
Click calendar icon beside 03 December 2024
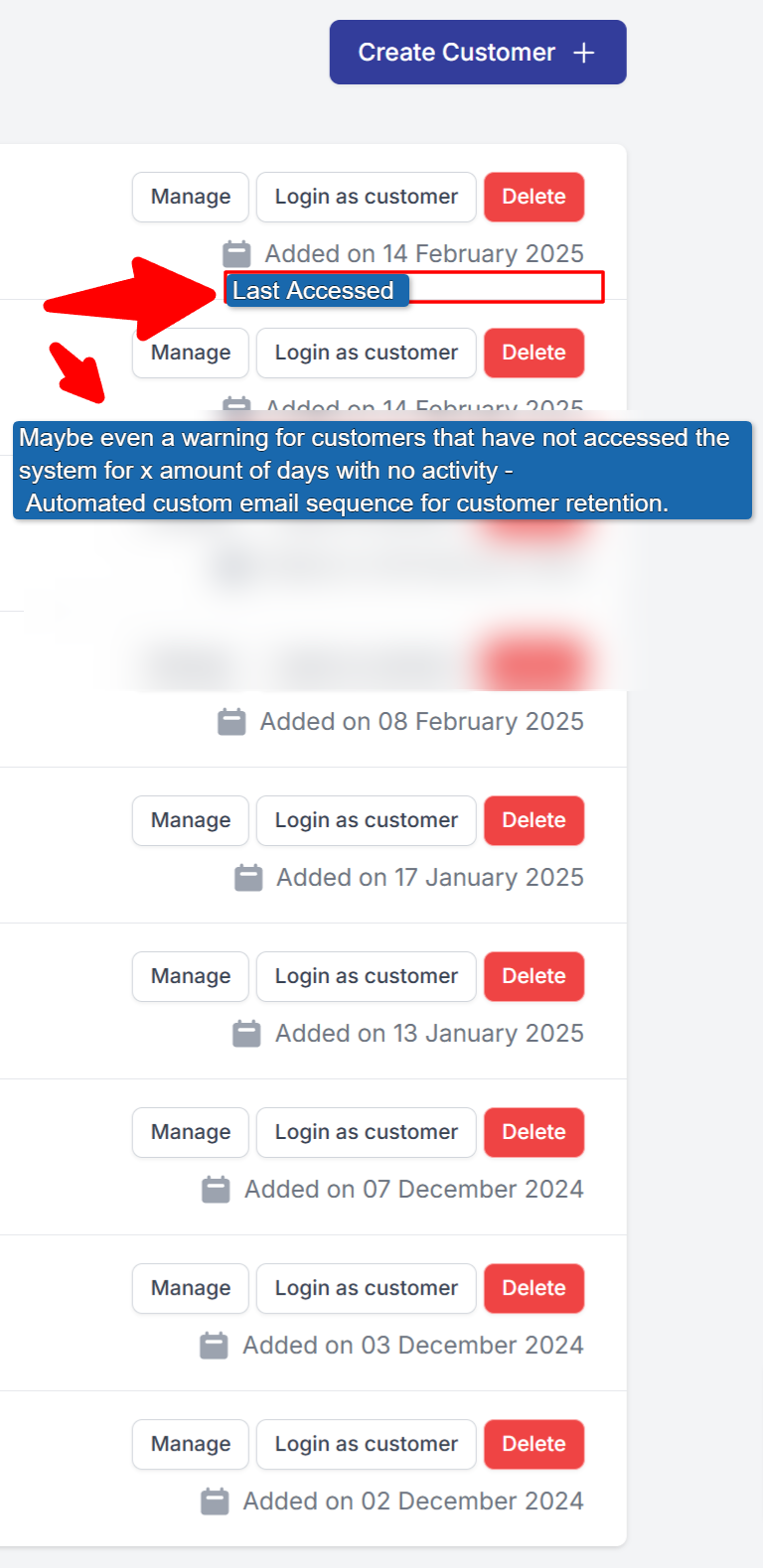(x=214, y=1346)
